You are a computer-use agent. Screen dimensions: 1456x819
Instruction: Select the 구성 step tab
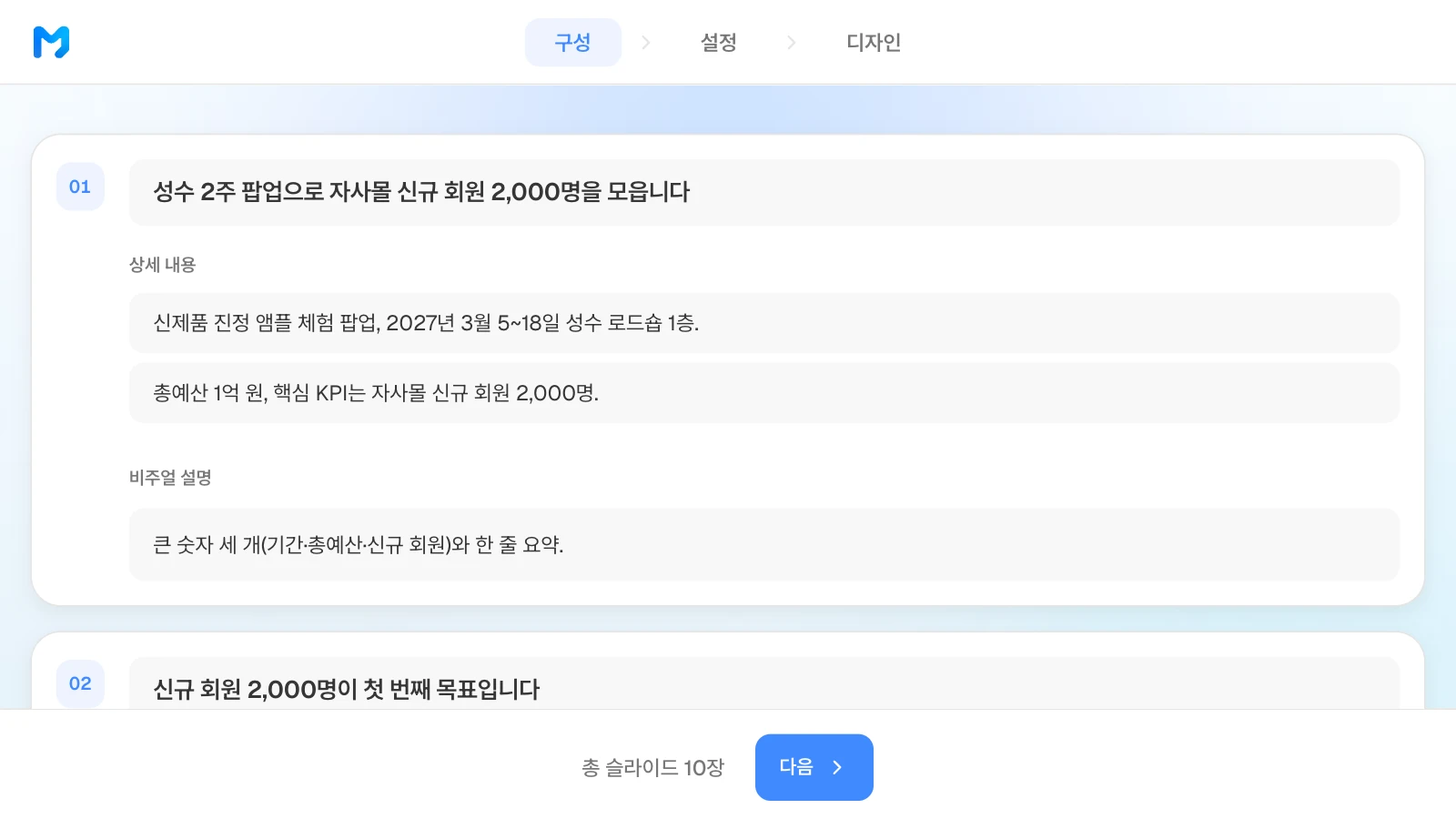(573, 42)
